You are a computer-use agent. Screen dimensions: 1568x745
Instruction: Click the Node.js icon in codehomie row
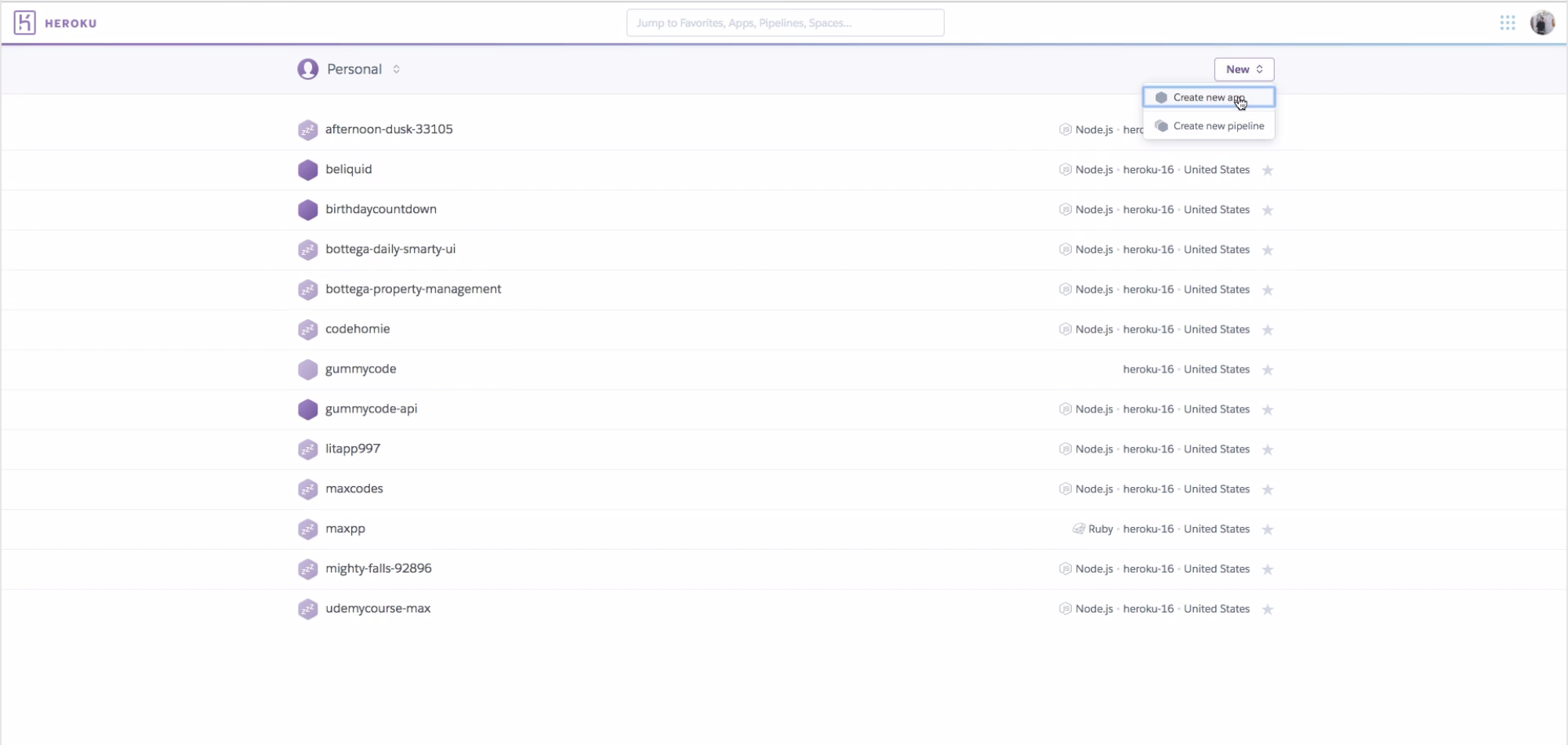[x=1065, y=329]
